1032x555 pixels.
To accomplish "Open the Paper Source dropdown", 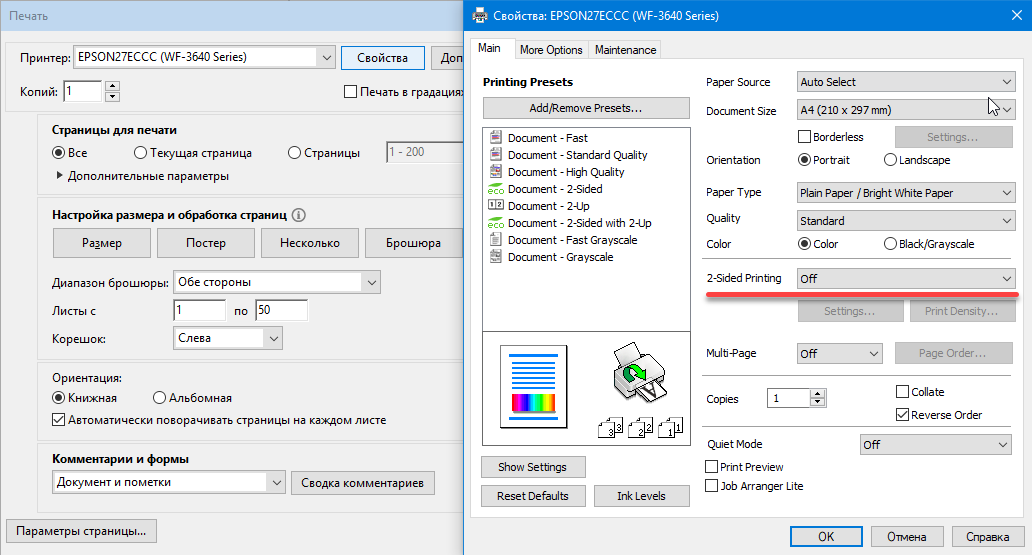I will click(x=906, y=82).
